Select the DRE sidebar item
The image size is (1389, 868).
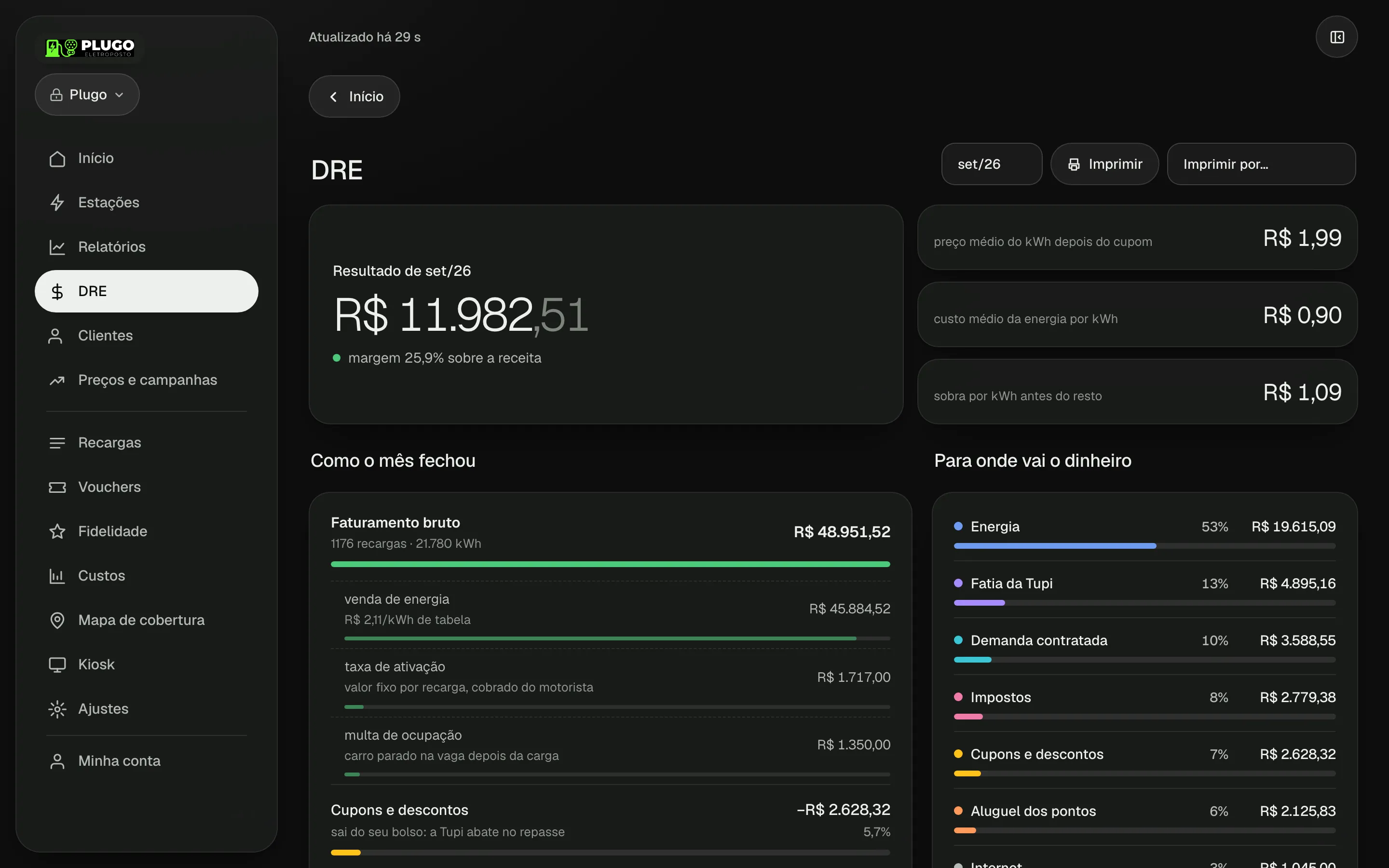click(x=146, y=291)
